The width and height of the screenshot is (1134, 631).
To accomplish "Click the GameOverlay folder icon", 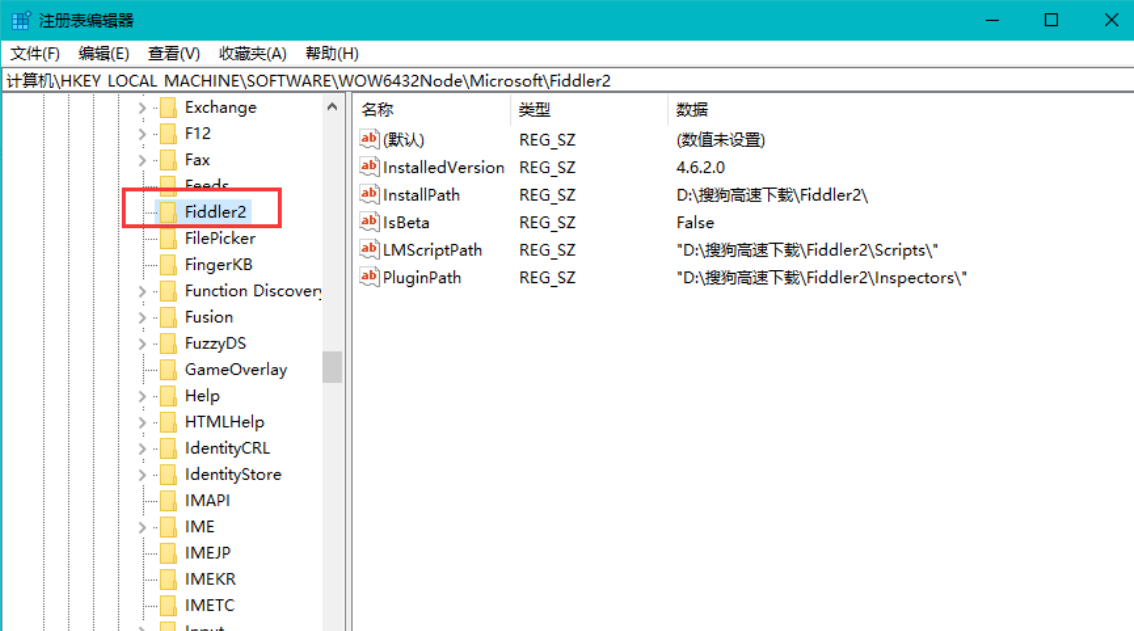I will coord(167,369).
